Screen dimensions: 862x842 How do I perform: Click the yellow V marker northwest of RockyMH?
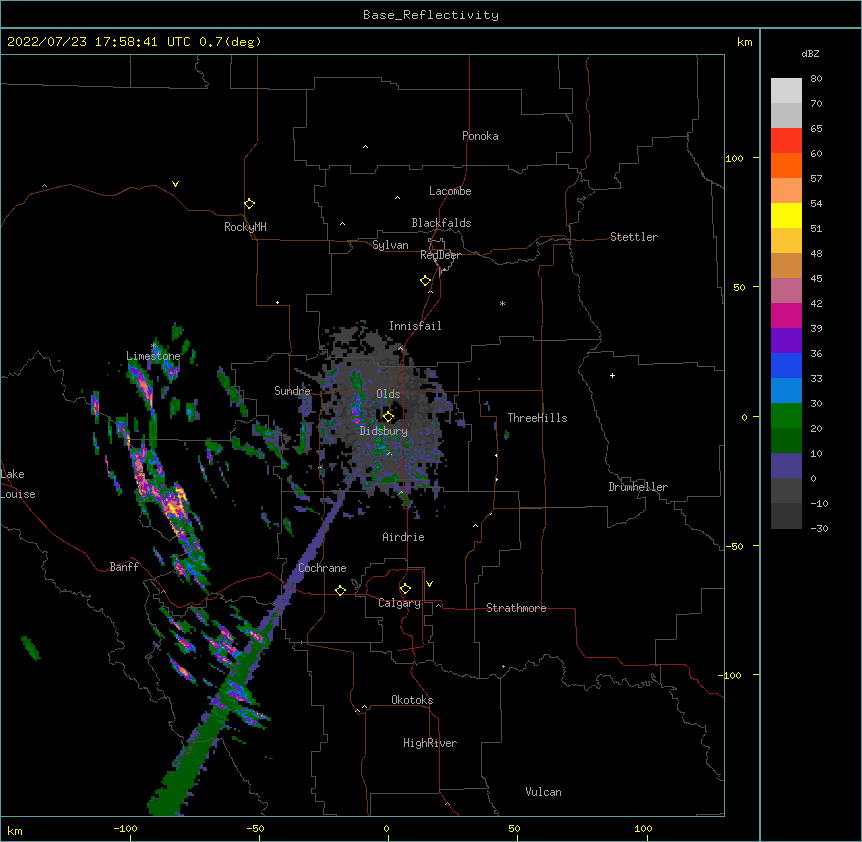point(175,184)
